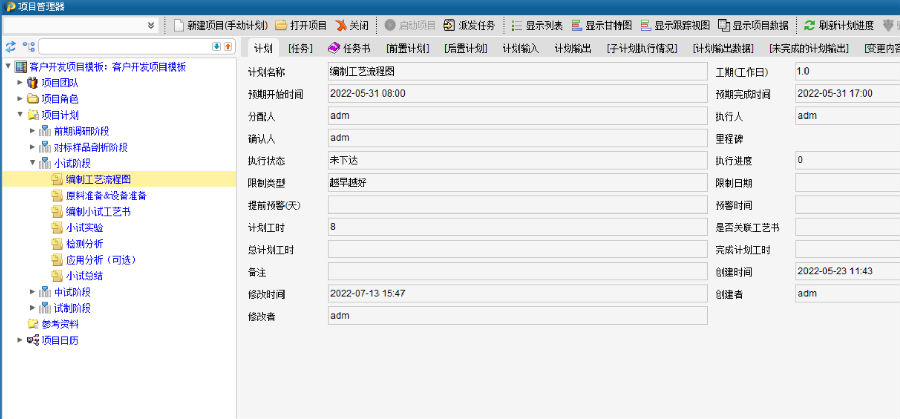Image resolution: width=900 pixels, height=419 pixels.
Task: Expand the 项目角色 tree node
Action: click(20, 99)
